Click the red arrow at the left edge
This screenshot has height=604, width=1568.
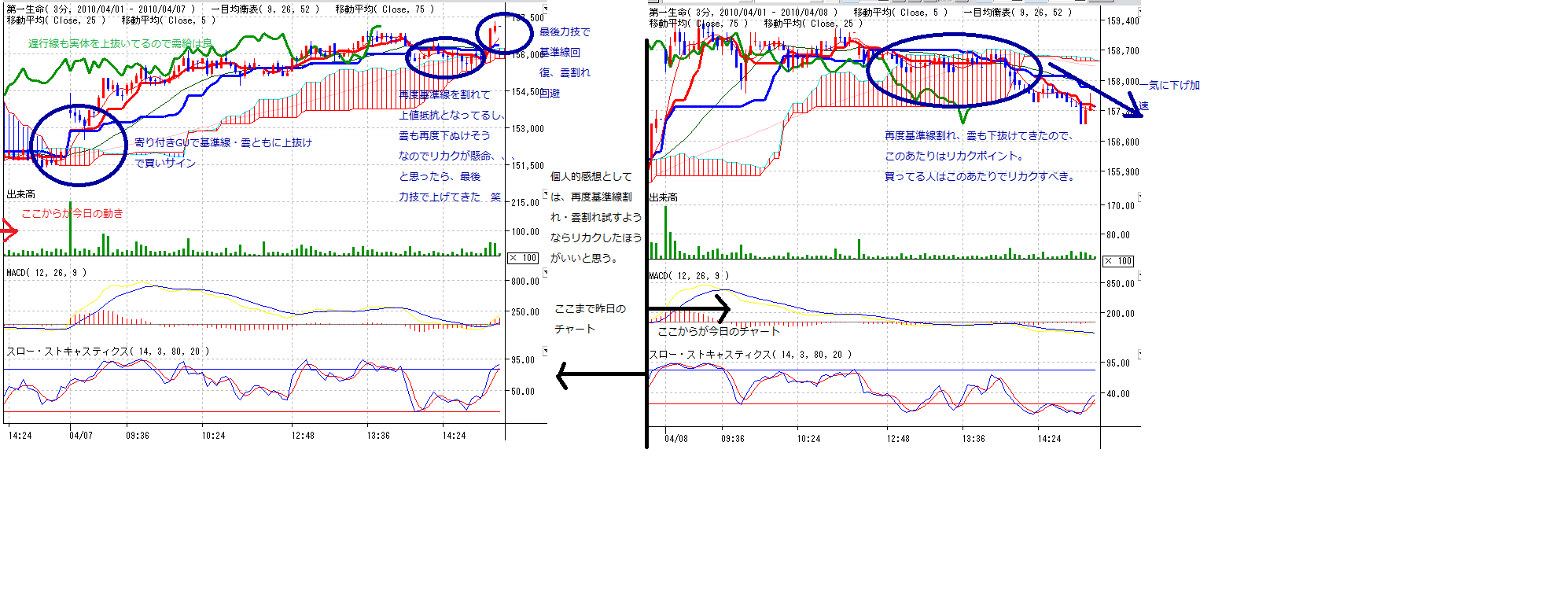pos(9,231)
